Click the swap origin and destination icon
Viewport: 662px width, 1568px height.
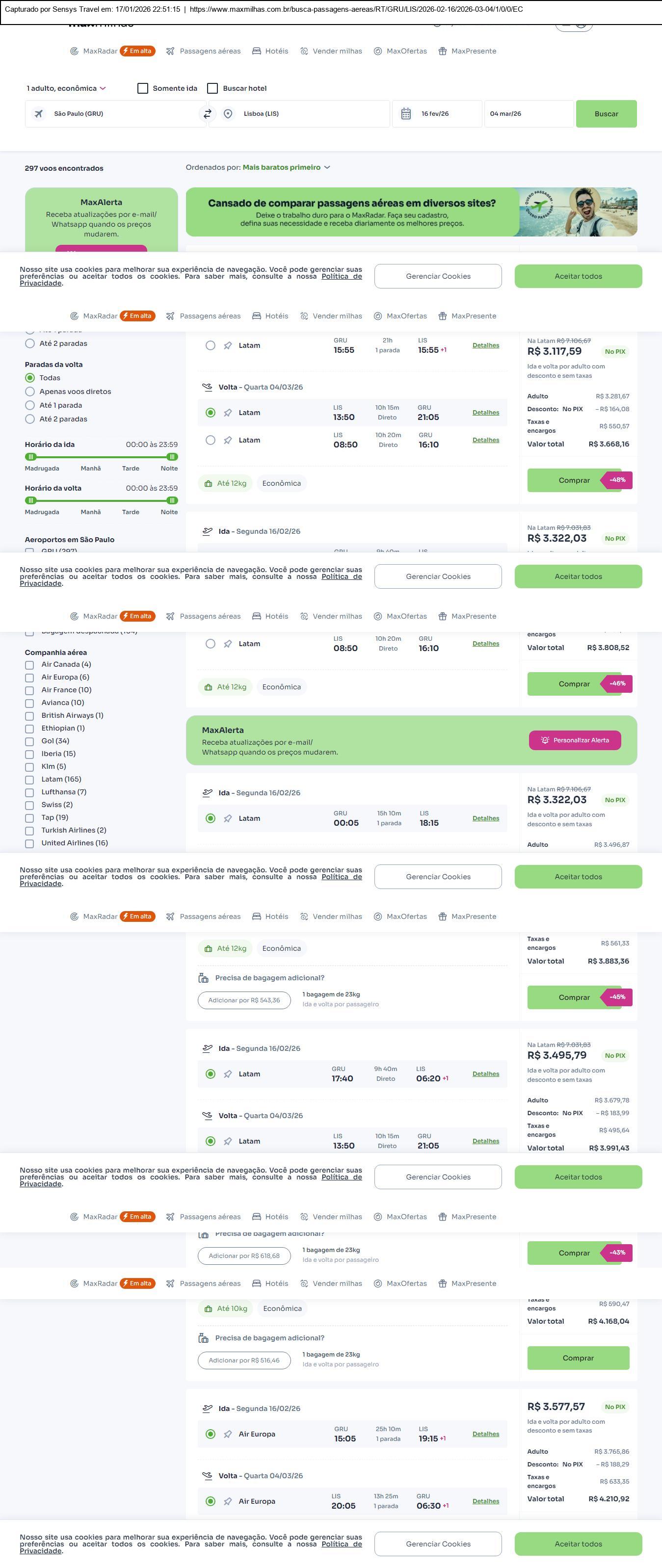click(208, 114)
